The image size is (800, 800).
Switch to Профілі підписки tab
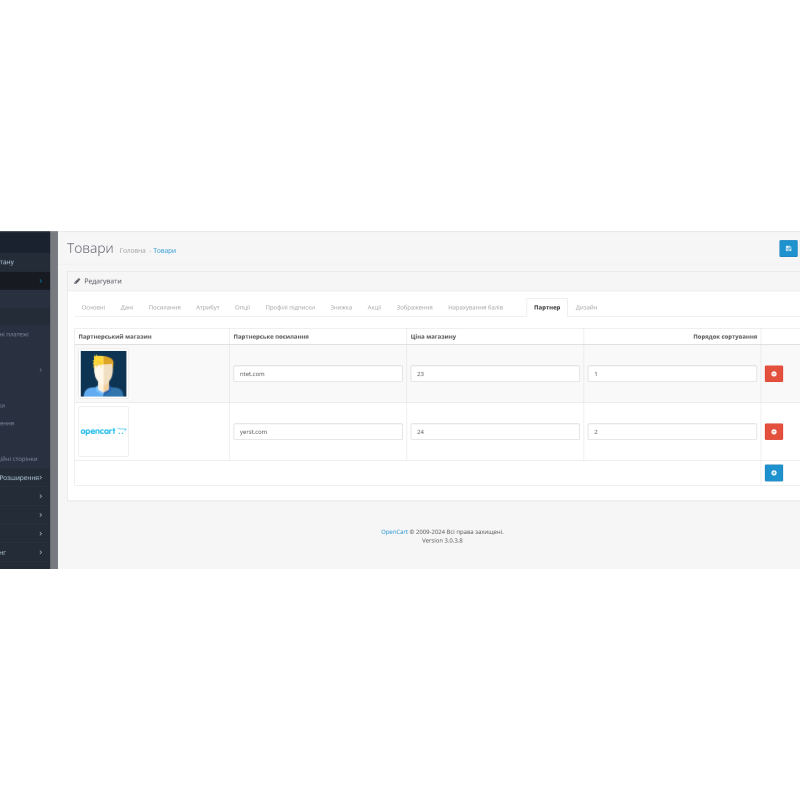(290, 307)
